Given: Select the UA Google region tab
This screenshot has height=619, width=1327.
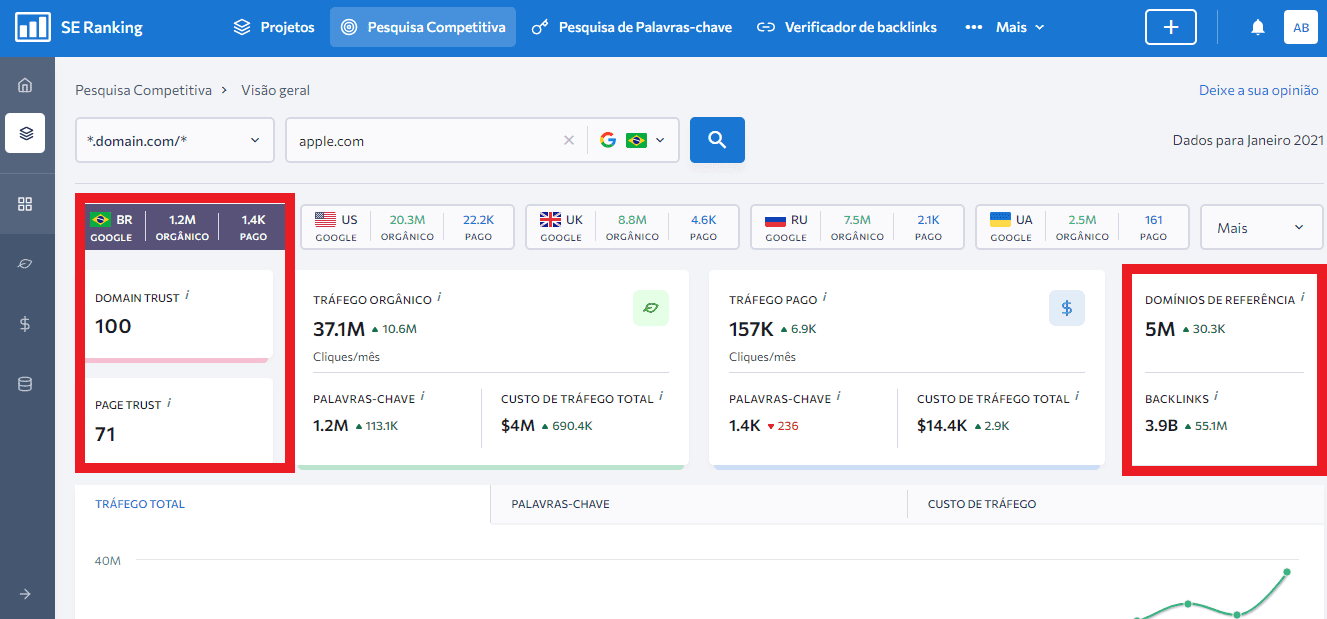Looking at the screenshot, I should pyautogui.click(x=1082, y=227).
